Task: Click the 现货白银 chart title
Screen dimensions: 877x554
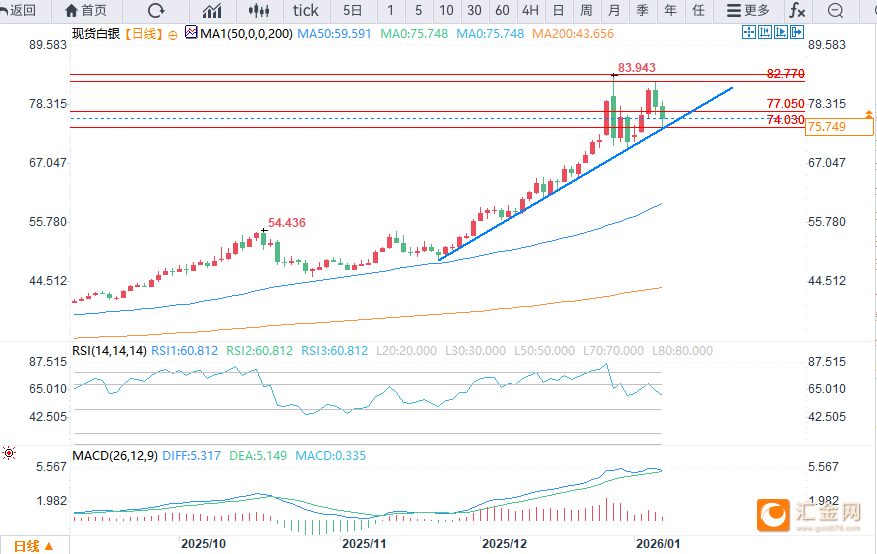Action: tap(96, 34)
